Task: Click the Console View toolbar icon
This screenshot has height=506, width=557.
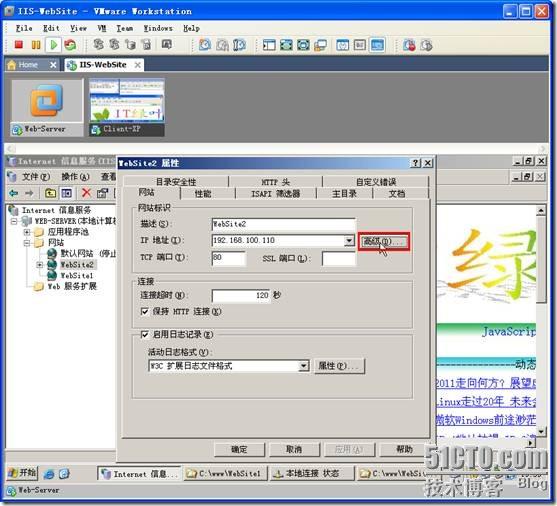Action: click(x=377, y=45)
